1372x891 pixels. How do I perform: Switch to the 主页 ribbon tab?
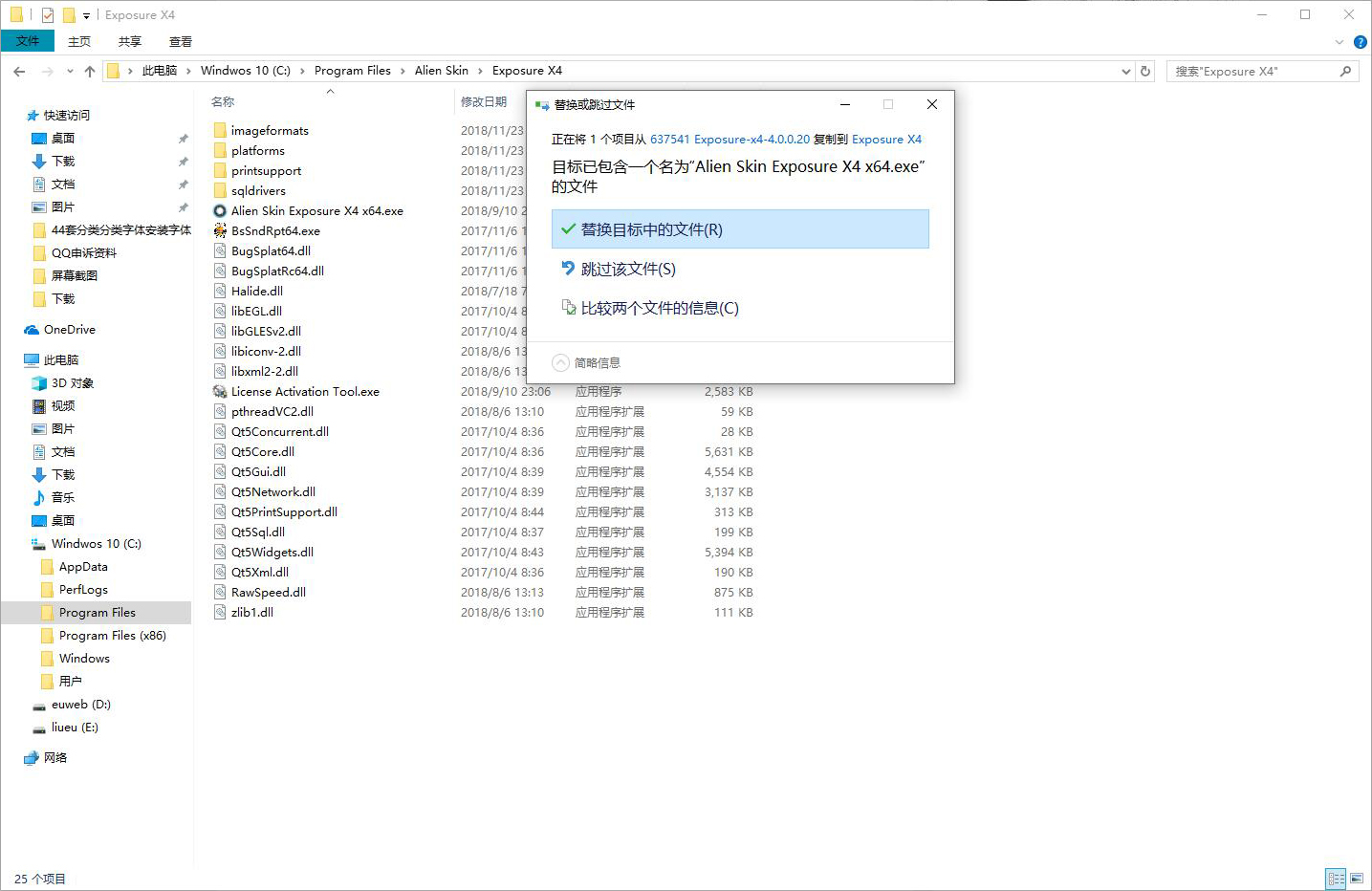click(x=79, y=41)
